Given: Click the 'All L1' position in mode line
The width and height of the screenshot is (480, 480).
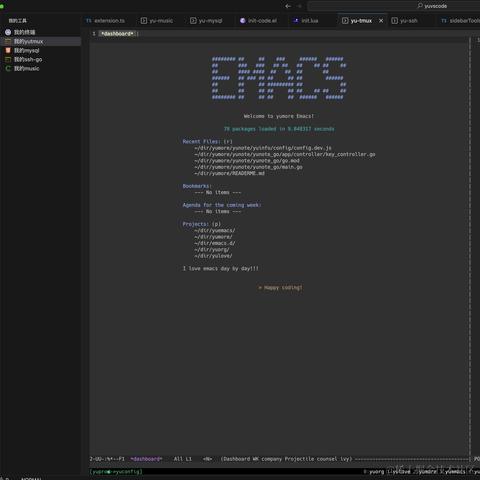Looking at the screenshot, I should [183, 459].
